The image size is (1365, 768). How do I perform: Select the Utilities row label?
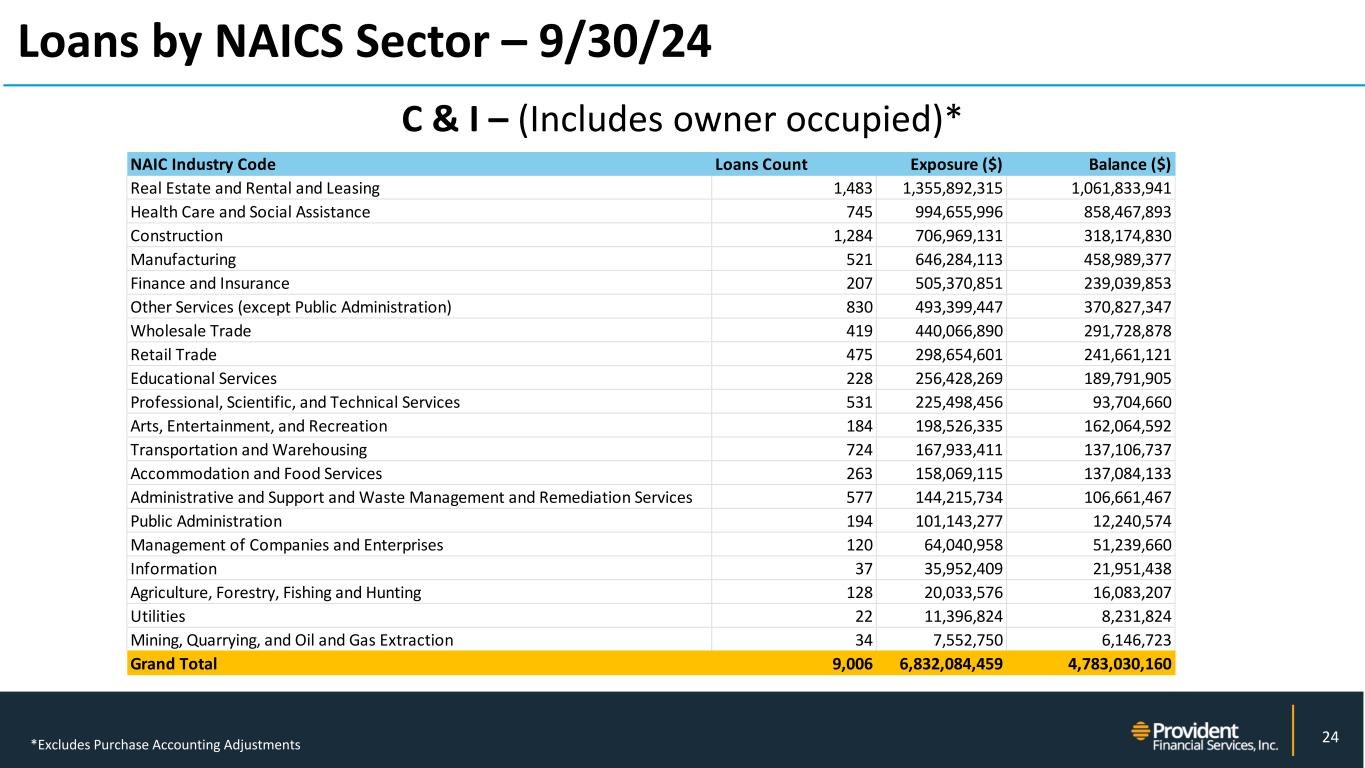click(x=158, y=616)
